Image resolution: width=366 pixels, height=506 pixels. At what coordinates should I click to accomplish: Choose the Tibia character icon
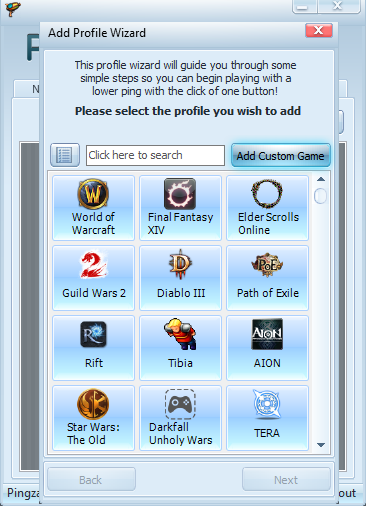coord(180,334)
